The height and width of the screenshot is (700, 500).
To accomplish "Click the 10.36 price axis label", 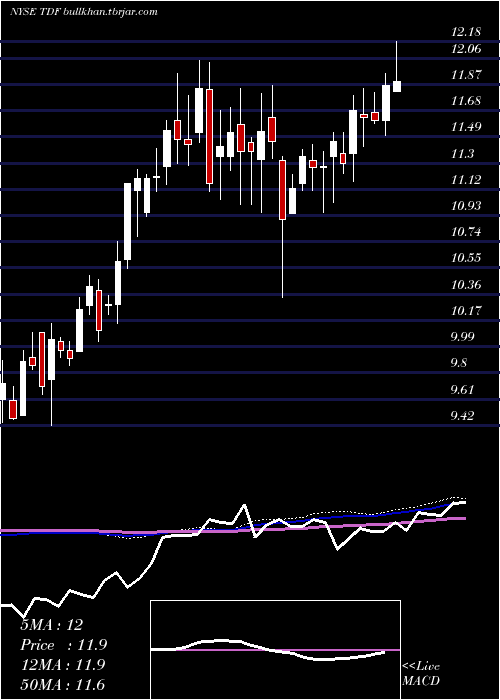I will (466, 284).
